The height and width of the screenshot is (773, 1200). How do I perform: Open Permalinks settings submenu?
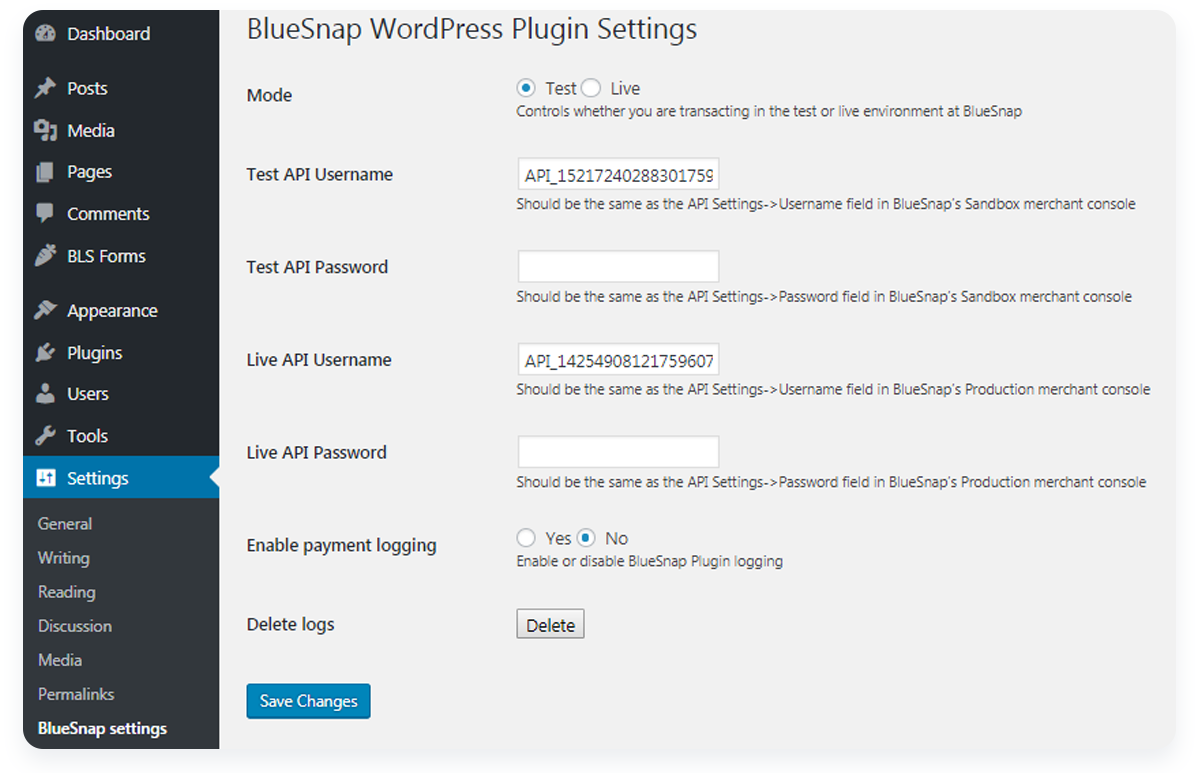pos(76,693)
